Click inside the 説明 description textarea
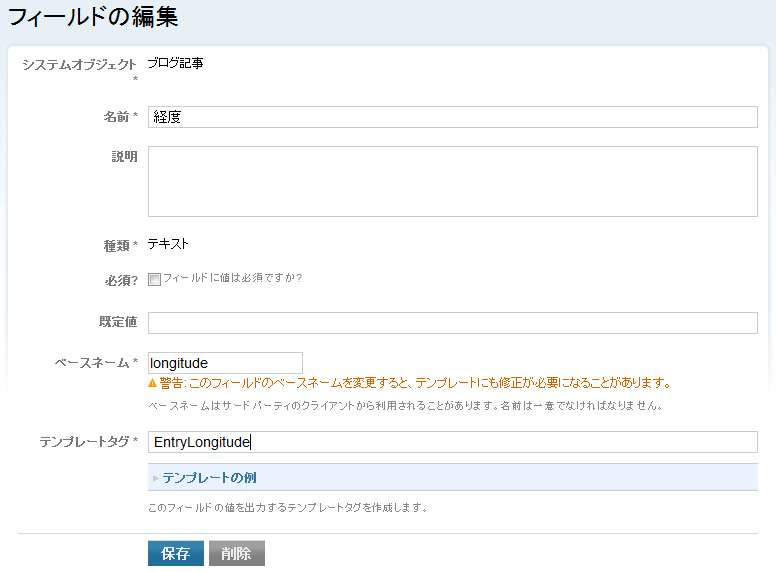The image size is (776, 572). [x=452, y=181]
